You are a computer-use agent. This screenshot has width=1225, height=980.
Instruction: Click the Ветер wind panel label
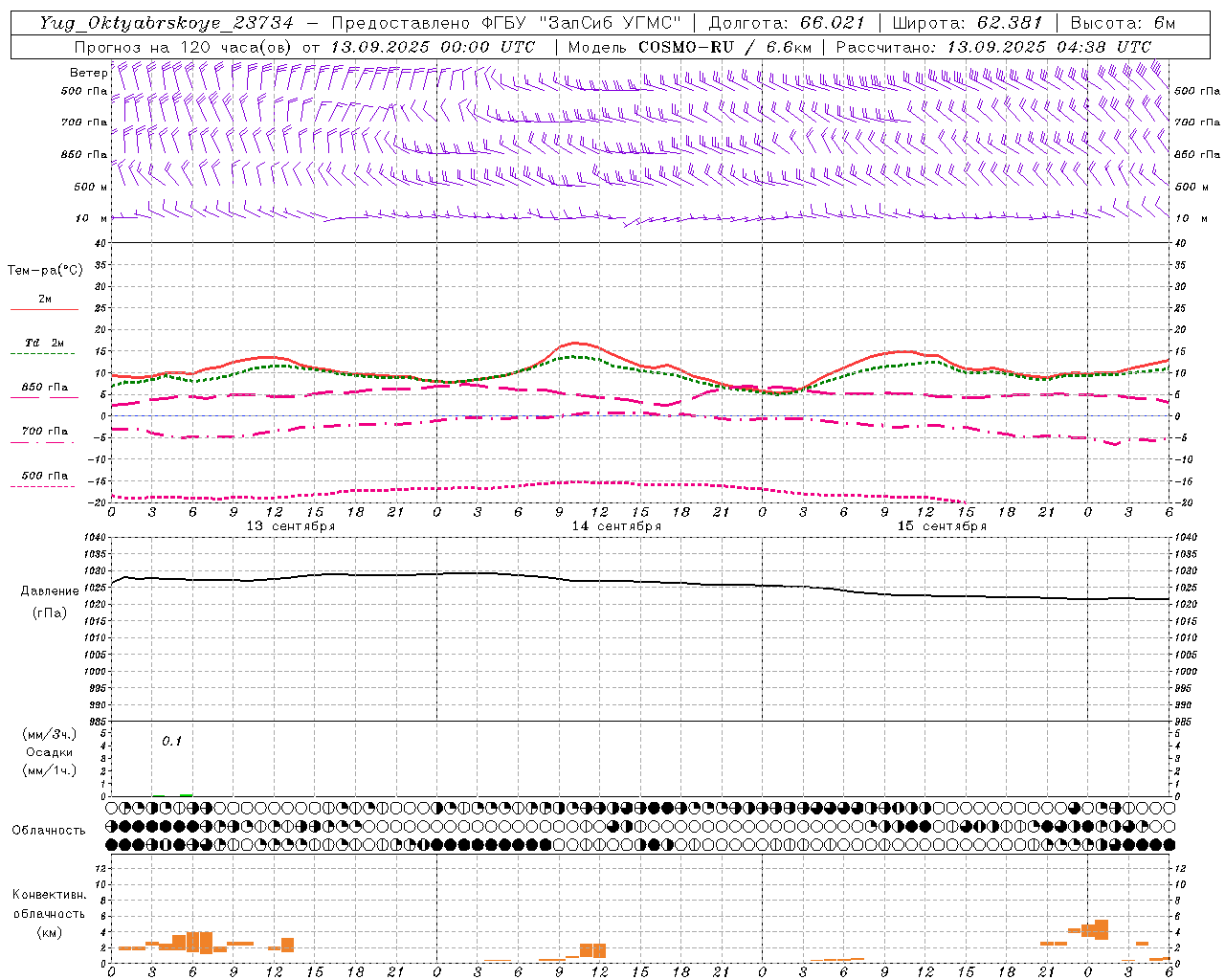[88, 73]
